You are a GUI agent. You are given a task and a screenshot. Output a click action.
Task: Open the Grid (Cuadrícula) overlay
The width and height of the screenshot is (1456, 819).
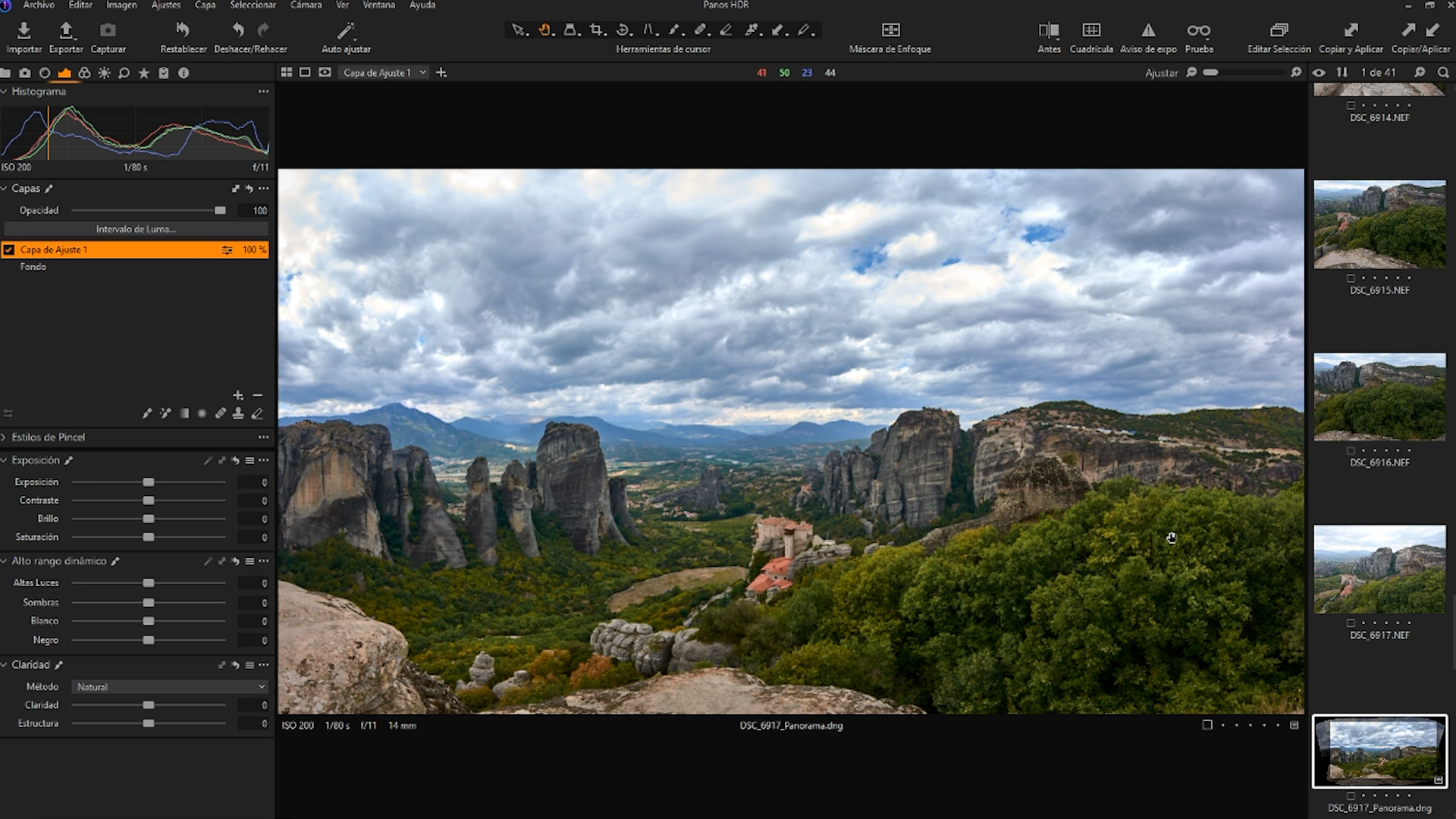(1092, 32)
